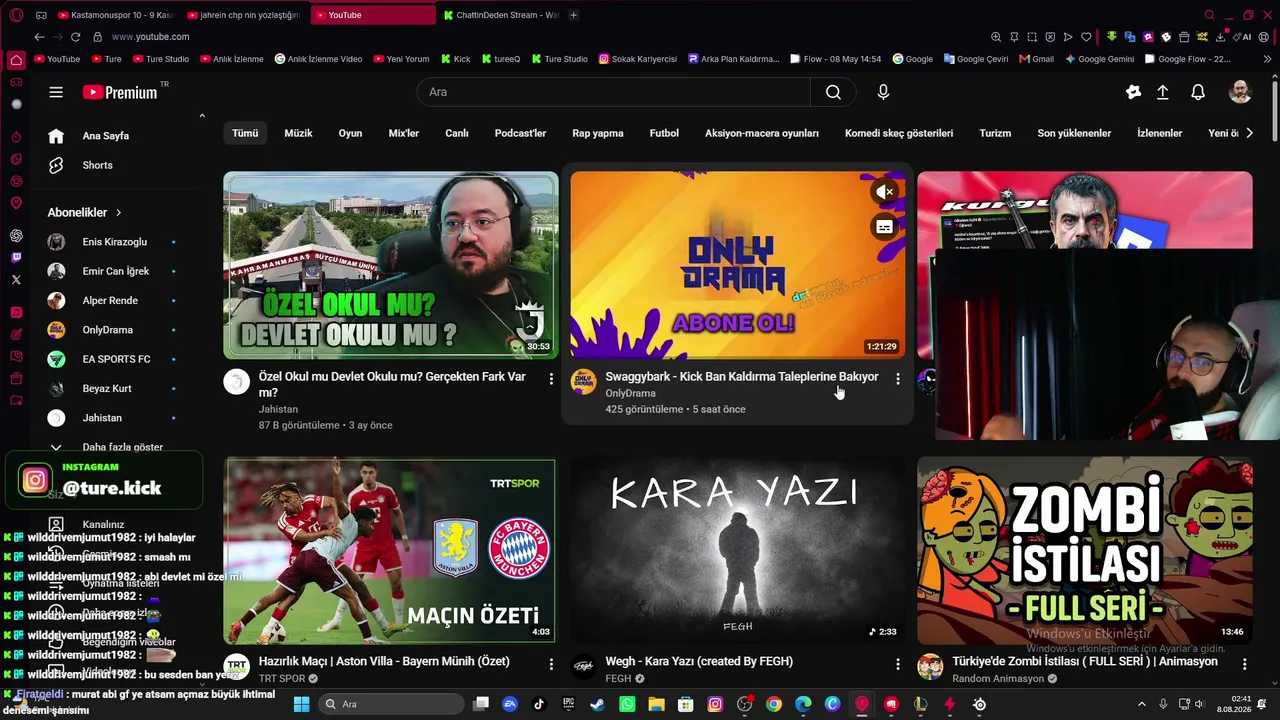Start voice search with the microphone

tap(883, 92)
